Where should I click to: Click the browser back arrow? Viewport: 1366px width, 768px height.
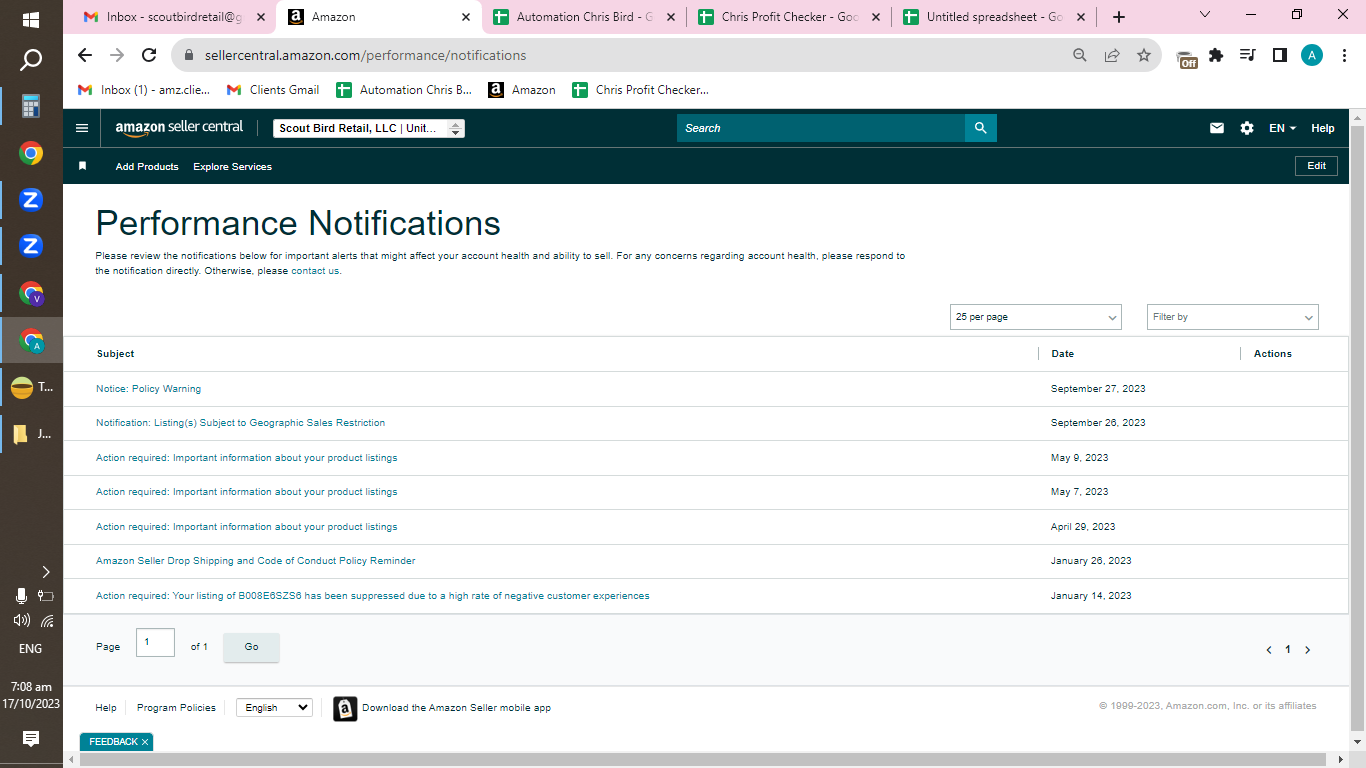(85, 56)
